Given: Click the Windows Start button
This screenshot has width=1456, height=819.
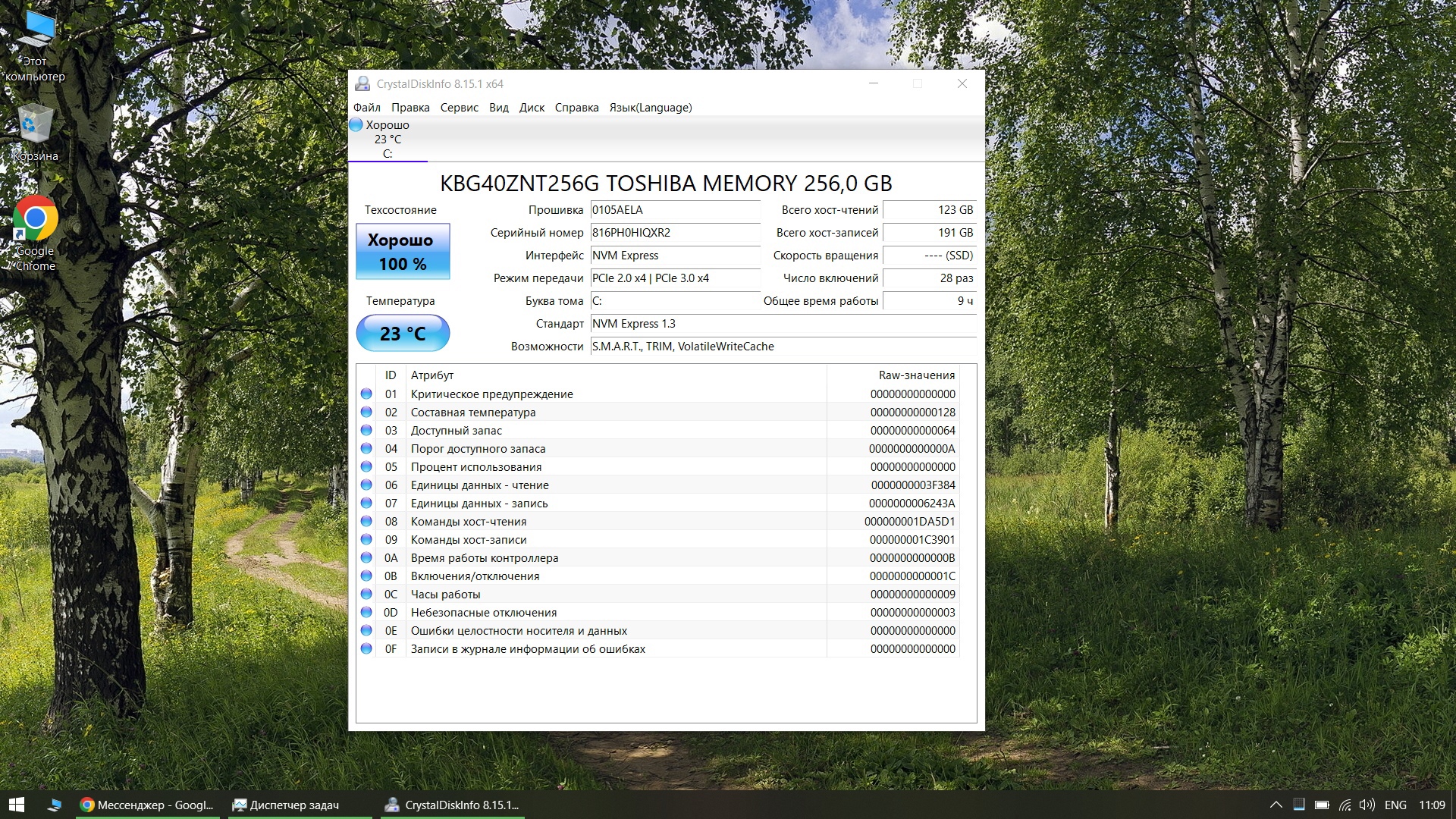Looking at the screenshot, I should (17, 805).
